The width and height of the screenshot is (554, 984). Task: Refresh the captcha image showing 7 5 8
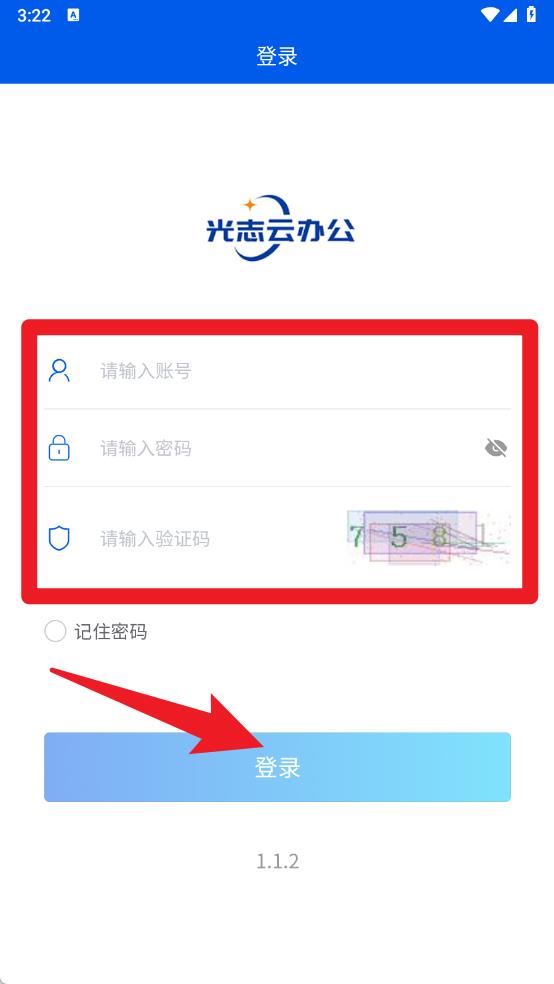pos(429,538)
